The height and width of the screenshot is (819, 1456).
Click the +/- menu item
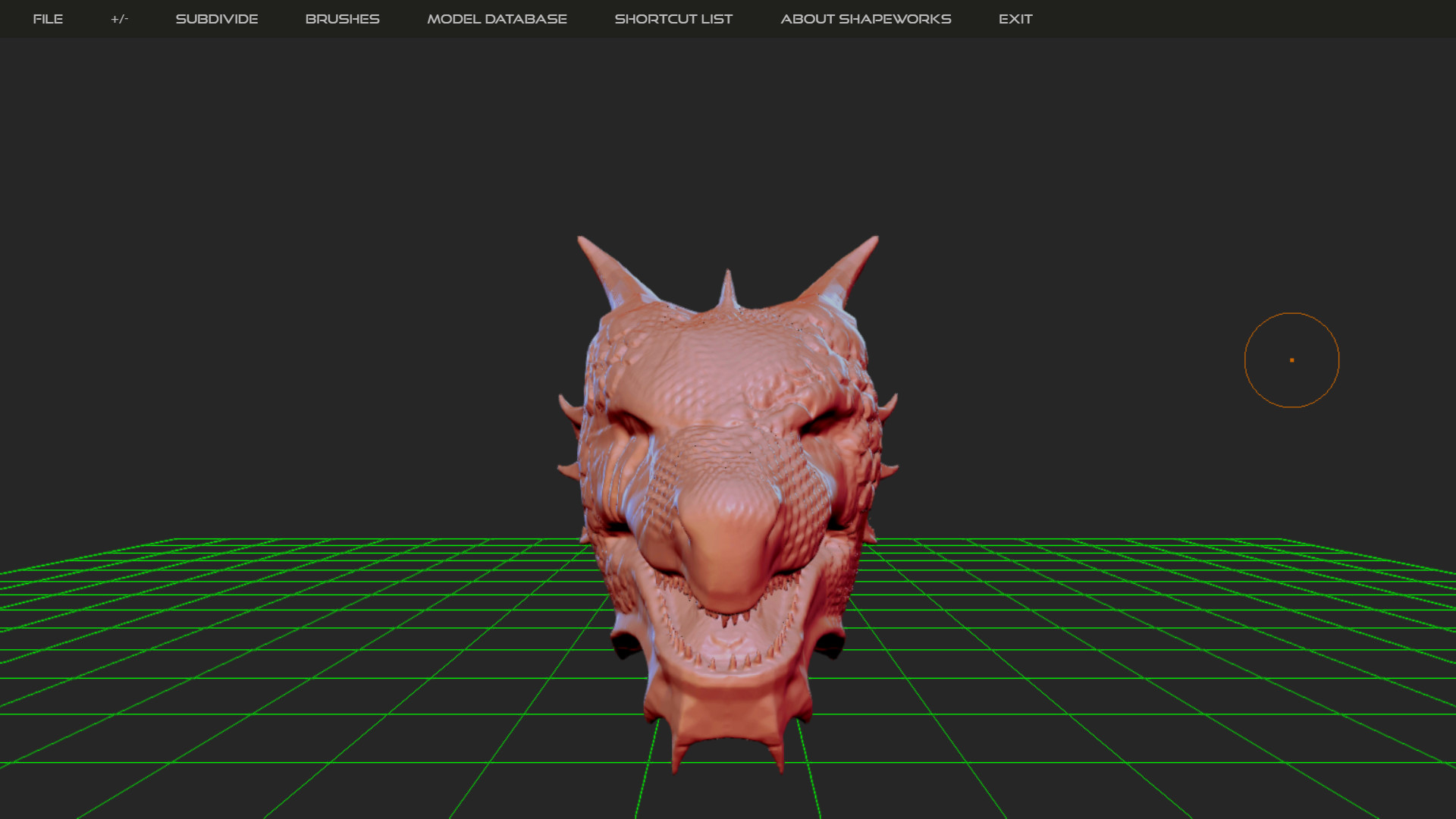point(119,19)
